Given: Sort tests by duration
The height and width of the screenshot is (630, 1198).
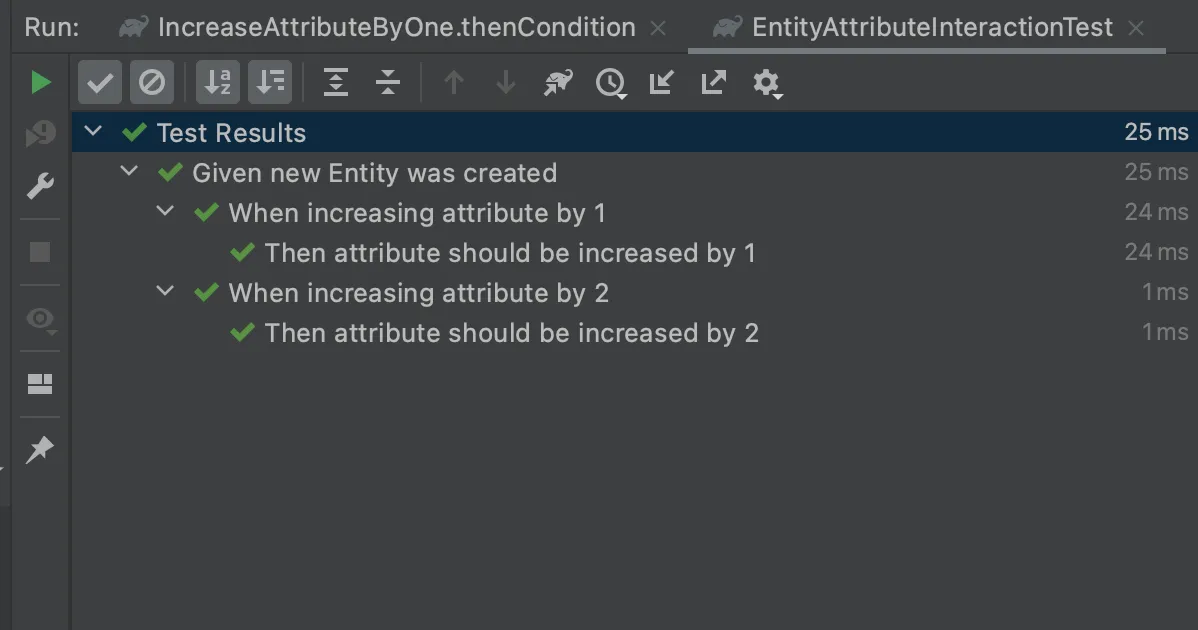Looking at the screenshot, I should pyautogui.click(x=270, y=82).
